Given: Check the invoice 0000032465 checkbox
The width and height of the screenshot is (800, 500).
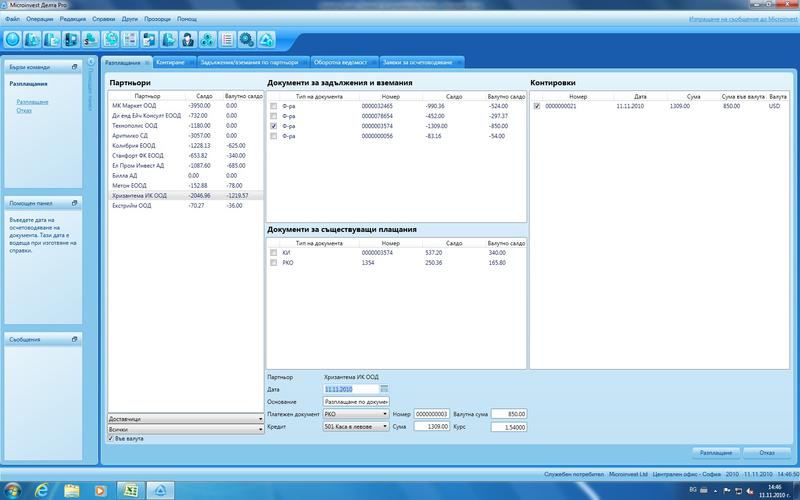Looking at the screenshot, I should click(273, 105).
